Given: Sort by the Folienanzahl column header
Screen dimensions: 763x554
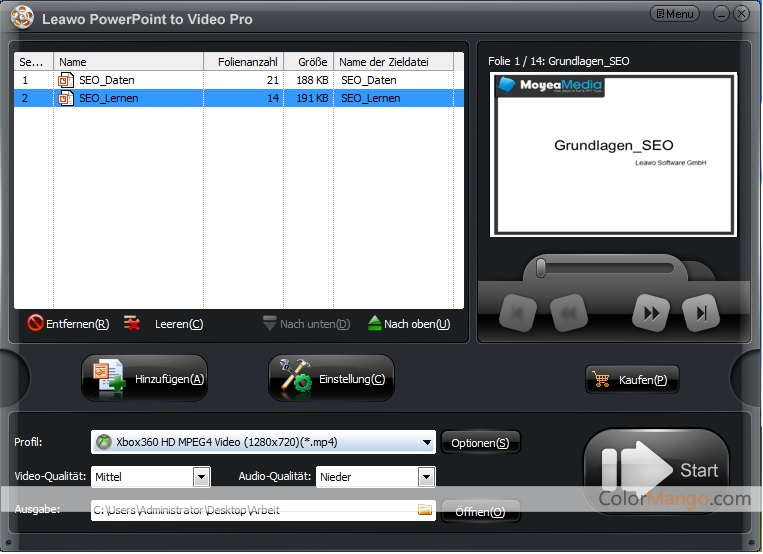Looking at the screenshot, I should tap(243, 62).
